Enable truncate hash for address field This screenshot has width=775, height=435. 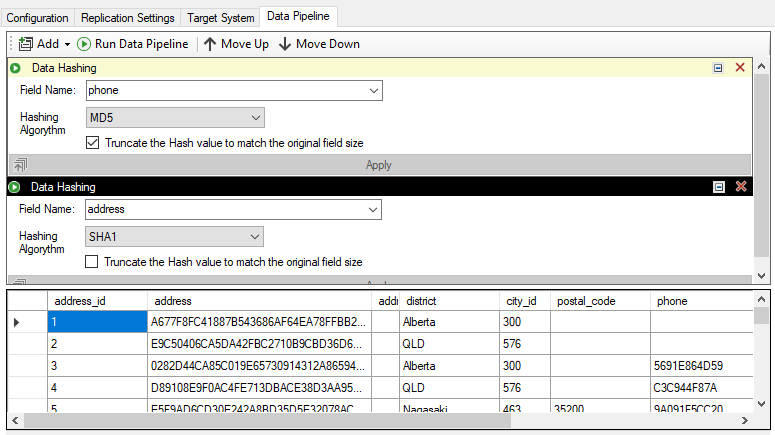(x=93, y=262)
